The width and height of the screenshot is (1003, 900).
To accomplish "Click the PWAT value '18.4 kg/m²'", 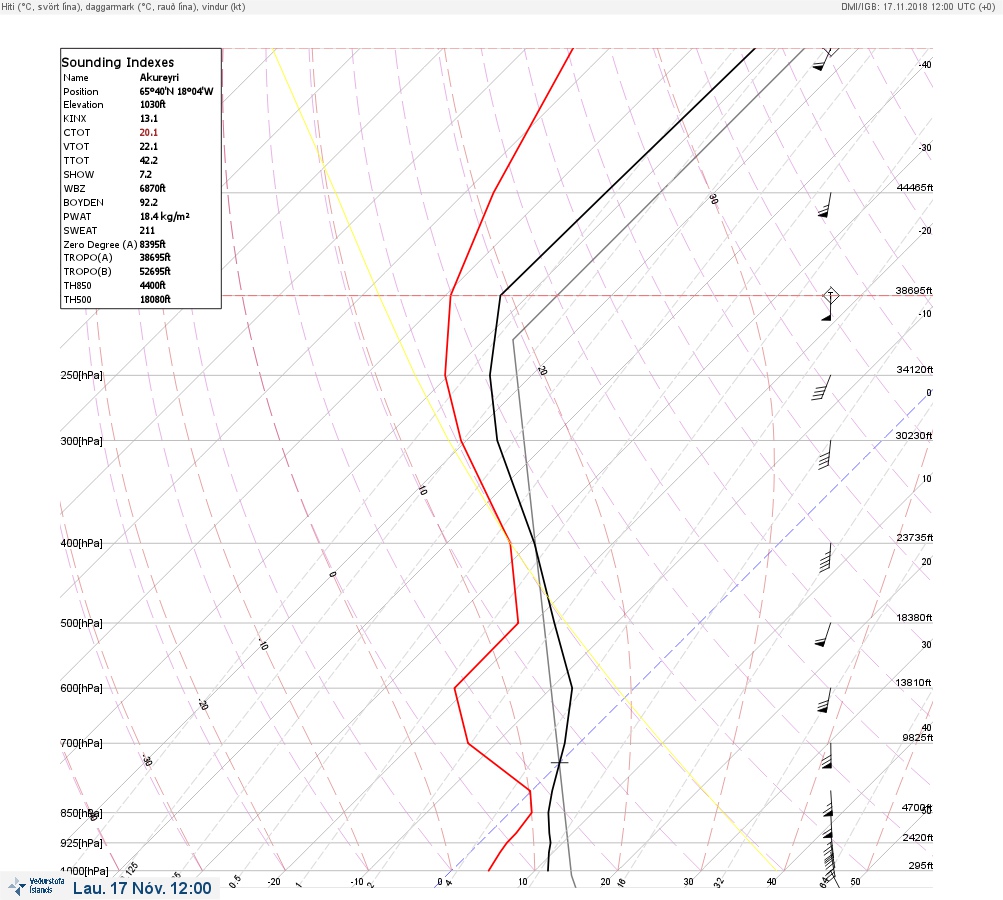I will [164, 216].
